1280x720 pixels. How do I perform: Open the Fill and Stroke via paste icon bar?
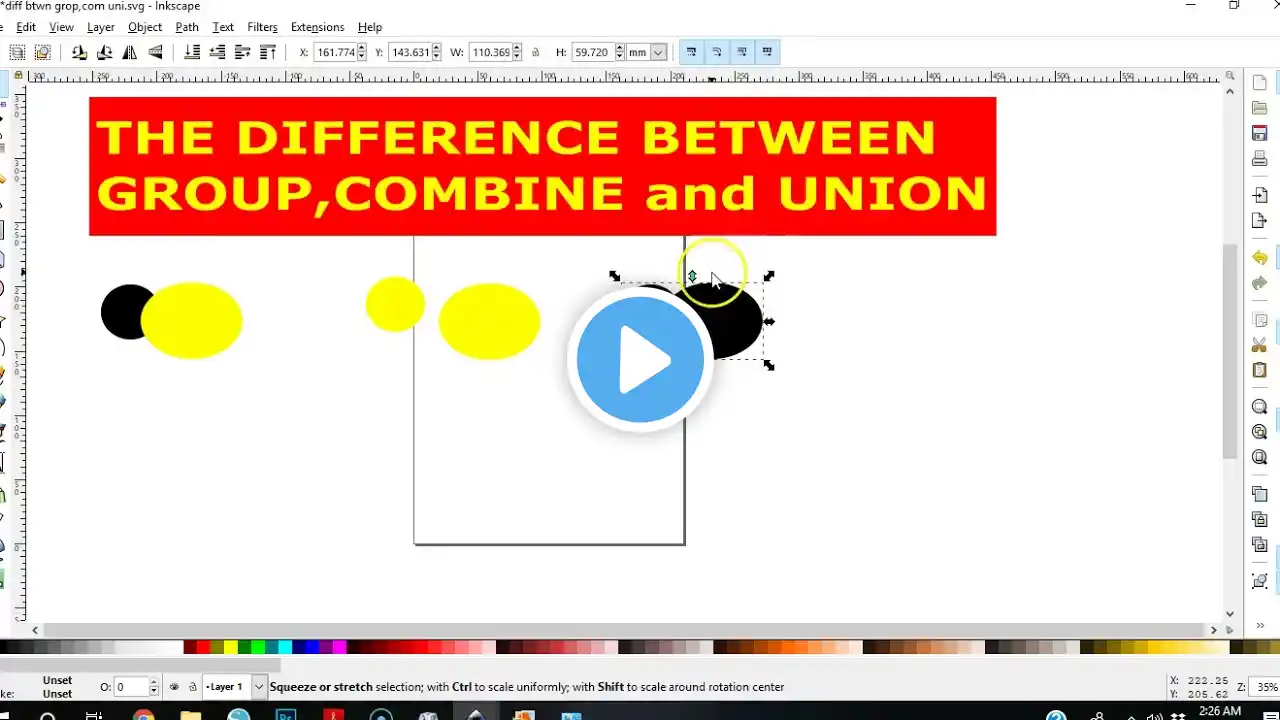click(1259, 580)
